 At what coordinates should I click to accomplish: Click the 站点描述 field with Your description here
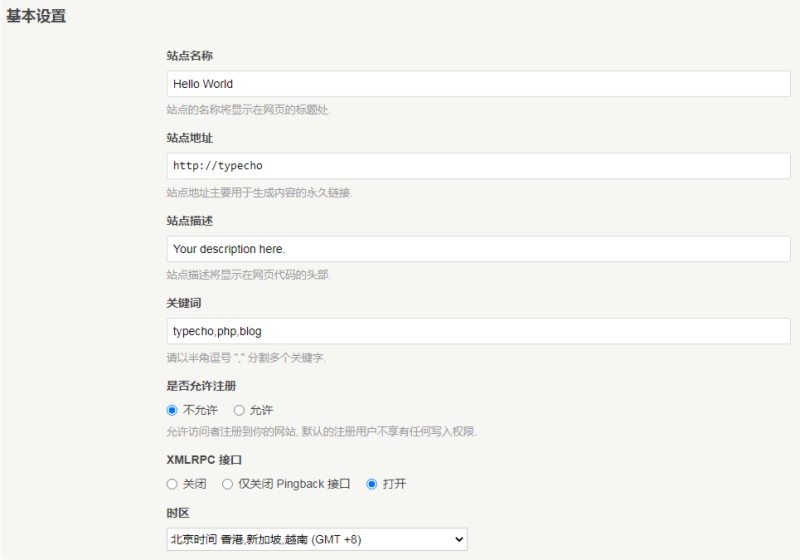[x=478, y=249]
